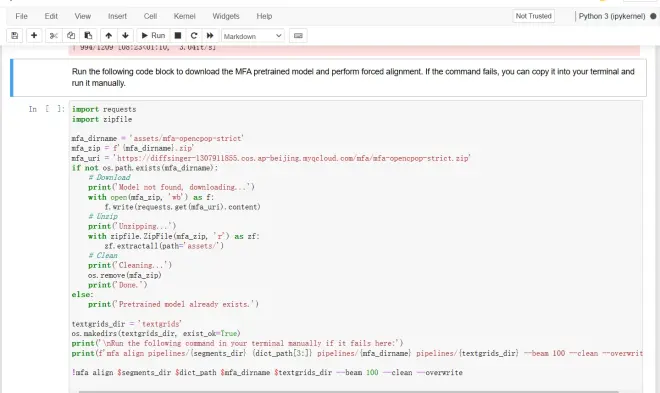Interrupt the kernel with stop icon
660x393 pixels.
coord(178,36)
